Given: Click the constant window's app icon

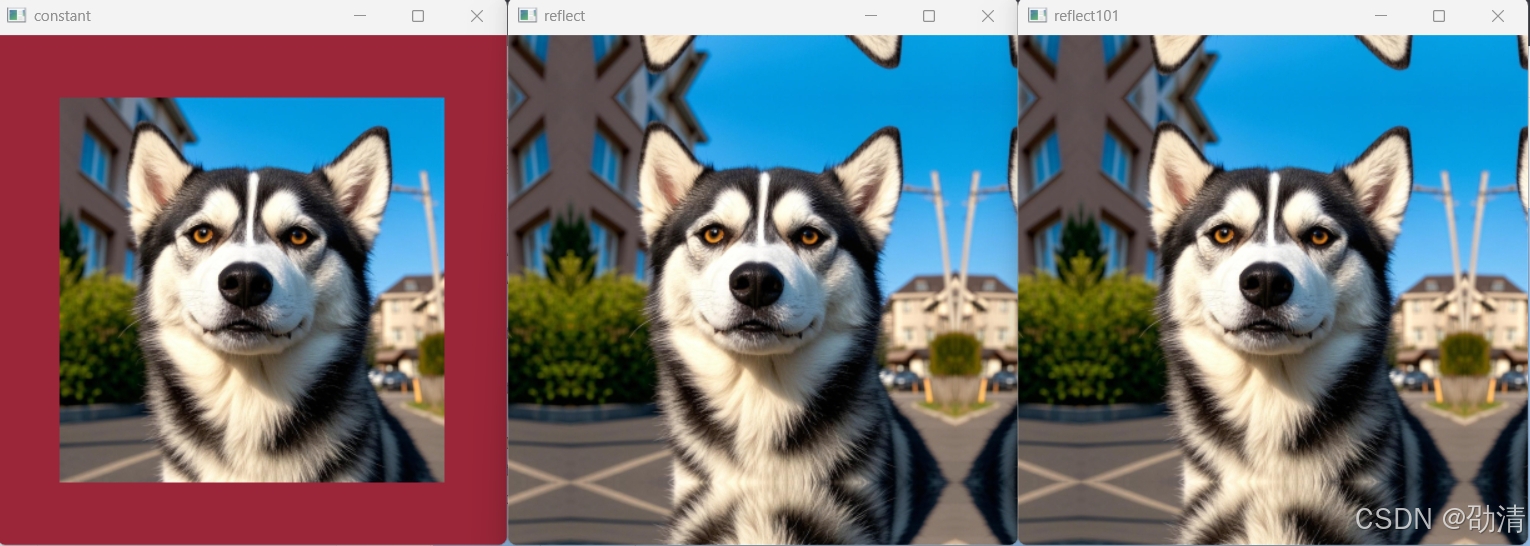Looking at the screenshot, I should 17,16.
